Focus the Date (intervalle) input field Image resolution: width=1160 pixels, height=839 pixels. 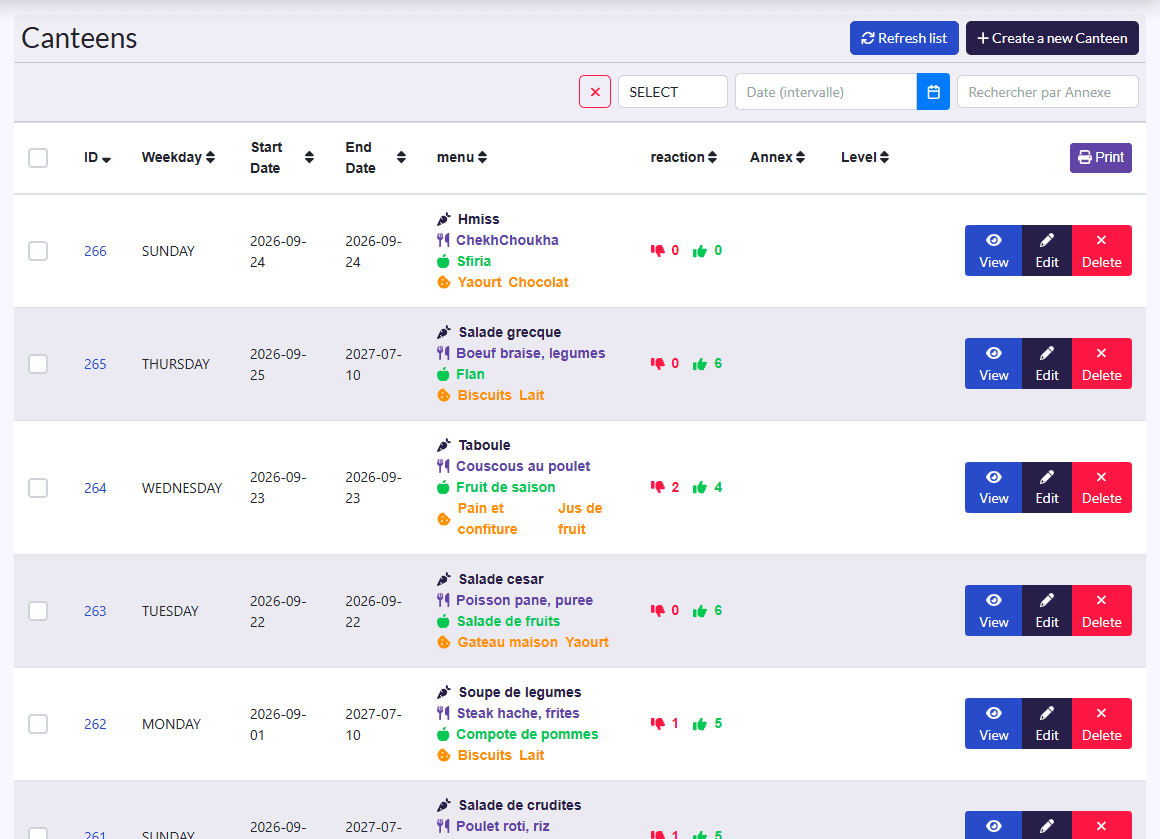click(826, 92)
